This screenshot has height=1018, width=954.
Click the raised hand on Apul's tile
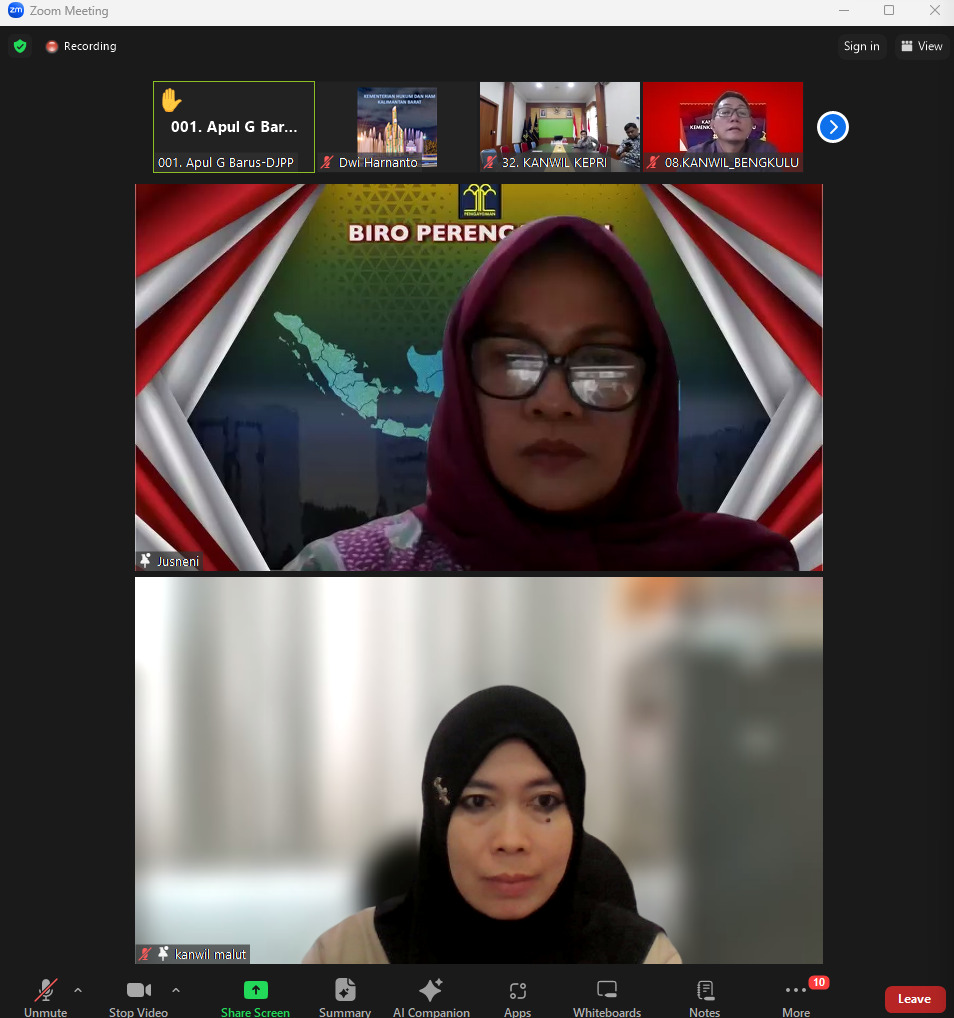click(x=171, y=100)
